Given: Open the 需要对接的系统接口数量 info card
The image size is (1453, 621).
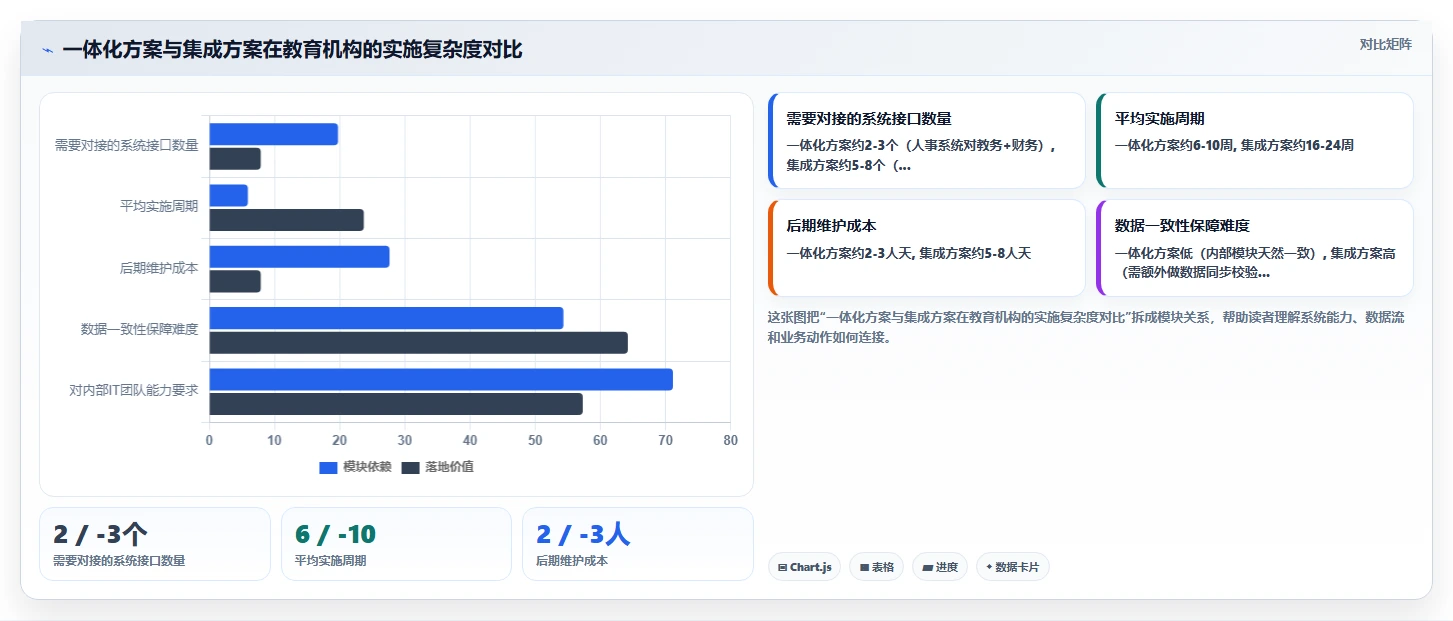Looking at the screenshot, I should pos(926,140).
